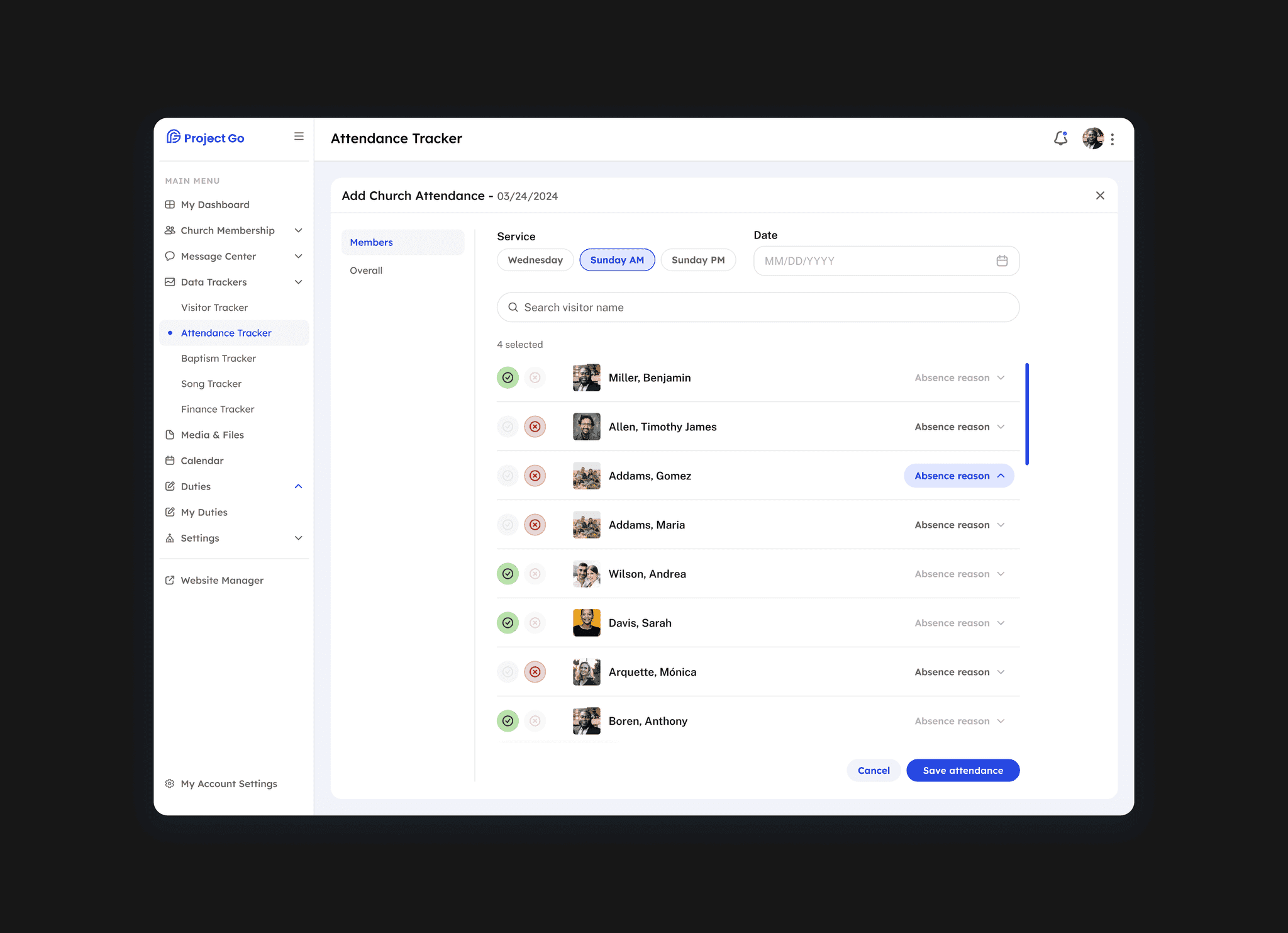
Task: Mark Miller, Benjamin as absent
Action: click(535, 377)
